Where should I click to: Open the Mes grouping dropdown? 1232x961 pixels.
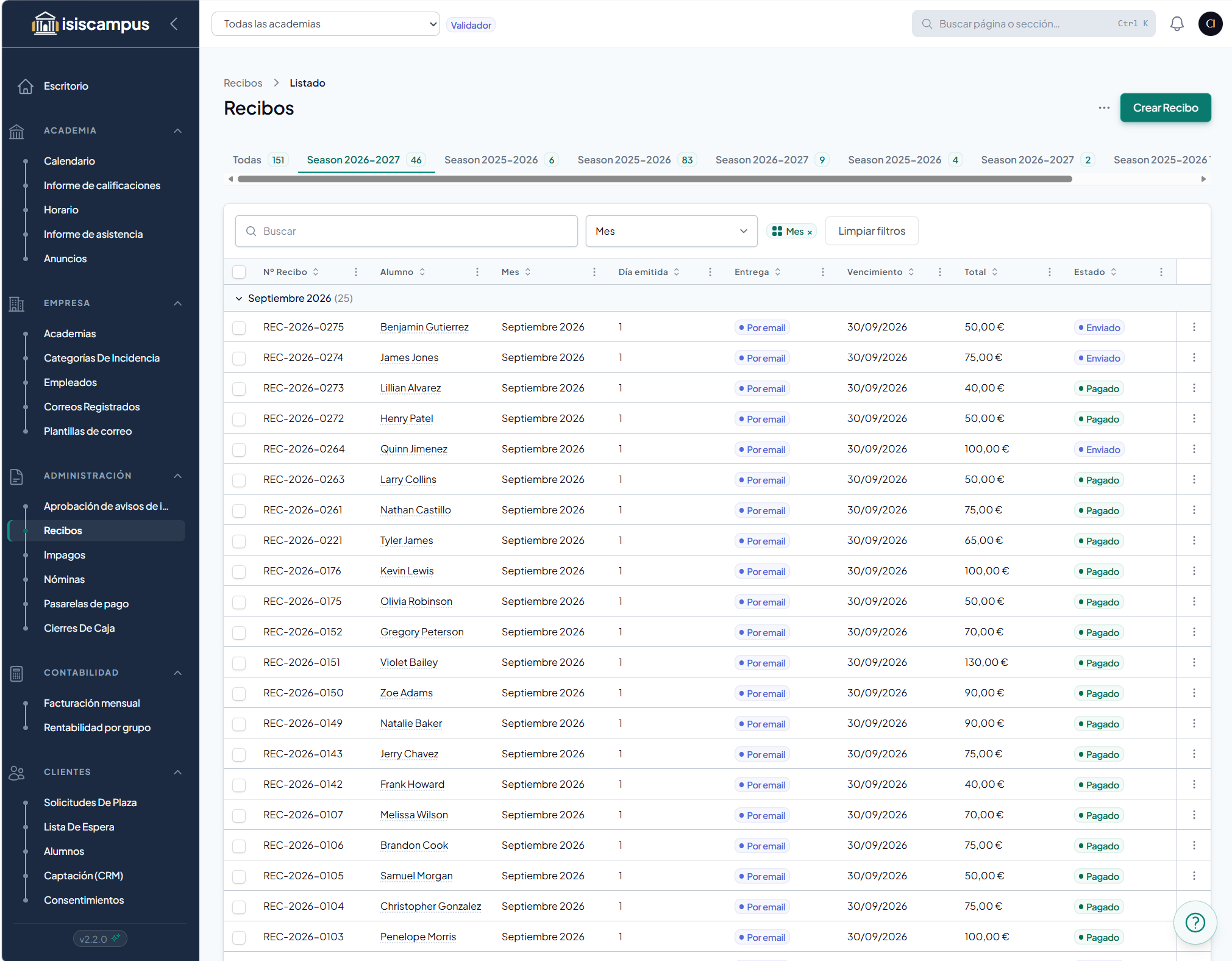pyautogui.click(x=671, y=231)
